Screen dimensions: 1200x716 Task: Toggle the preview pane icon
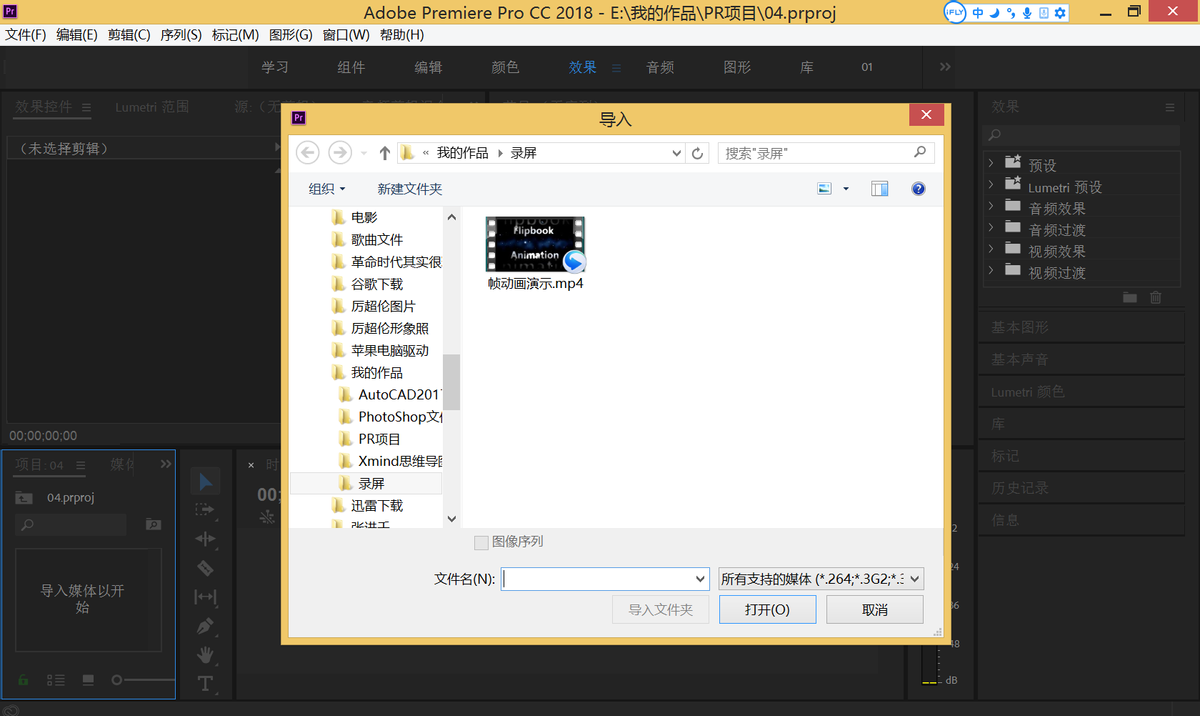(880, 188)
